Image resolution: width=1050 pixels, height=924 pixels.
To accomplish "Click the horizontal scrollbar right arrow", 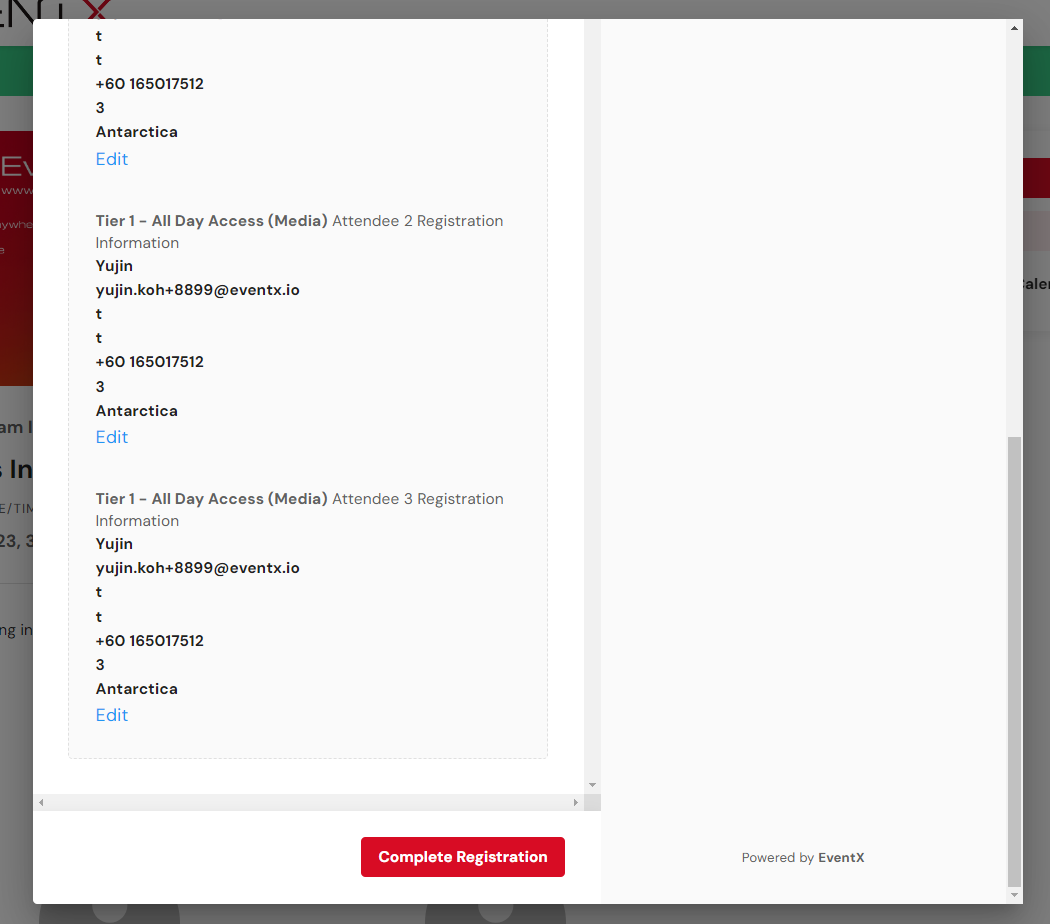I will pyautogui.click(x=575, y=803).
